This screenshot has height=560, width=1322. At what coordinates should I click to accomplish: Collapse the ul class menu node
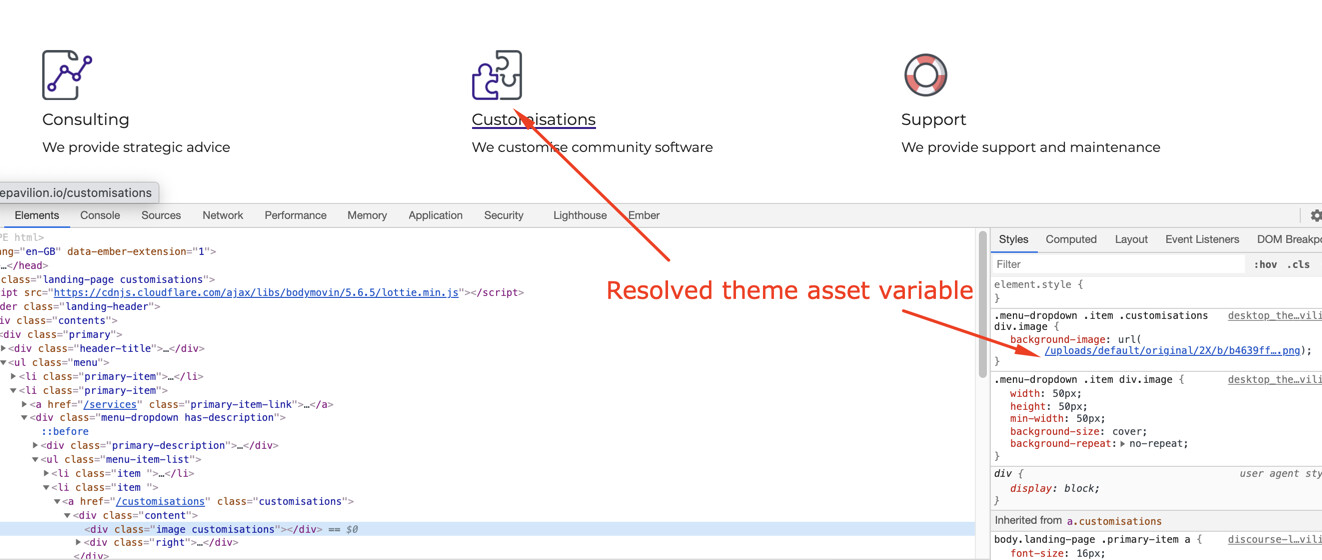(4, 363)
